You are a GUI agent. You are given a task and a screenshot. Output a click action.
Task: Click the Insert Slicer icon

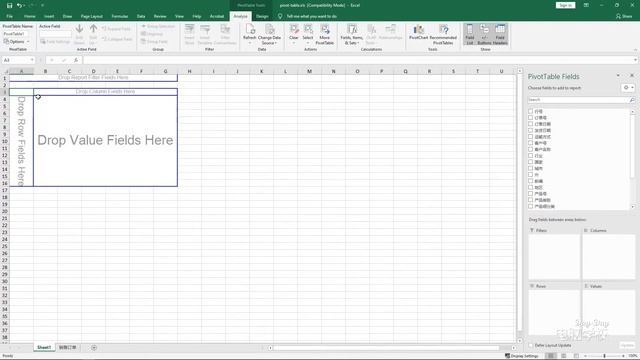tap(189, 34)
